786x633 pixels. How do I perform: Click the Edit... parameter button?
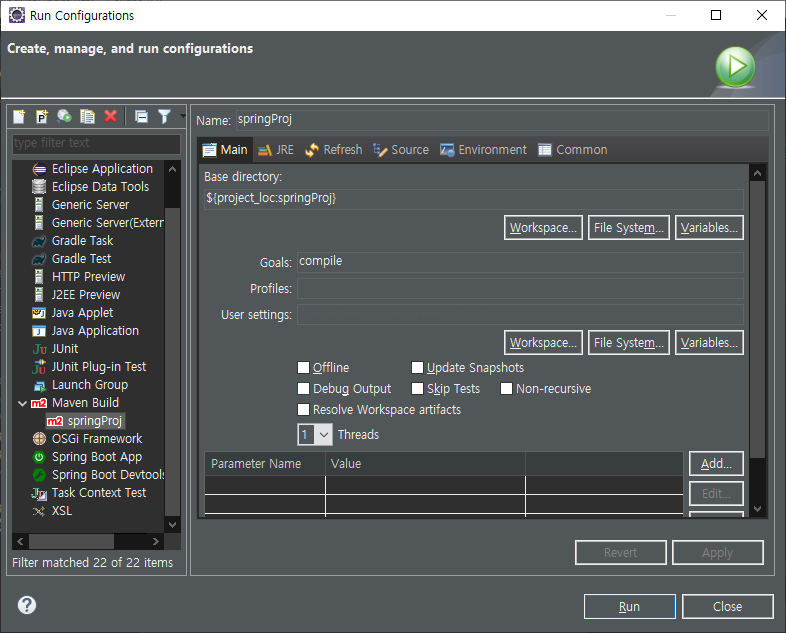(716, 494)
